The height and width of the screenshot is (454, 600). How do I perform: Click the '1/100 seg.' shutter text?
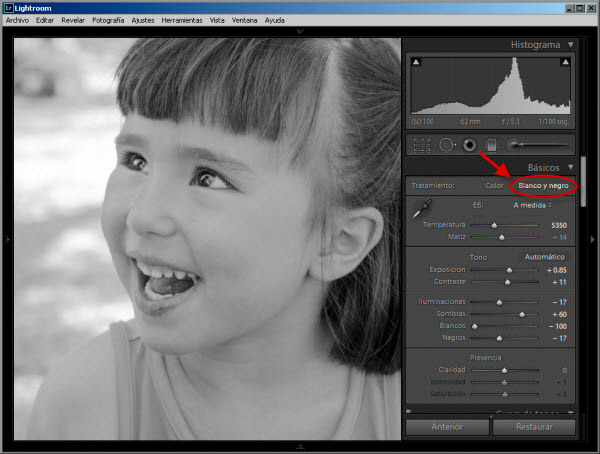pos(553,122)
